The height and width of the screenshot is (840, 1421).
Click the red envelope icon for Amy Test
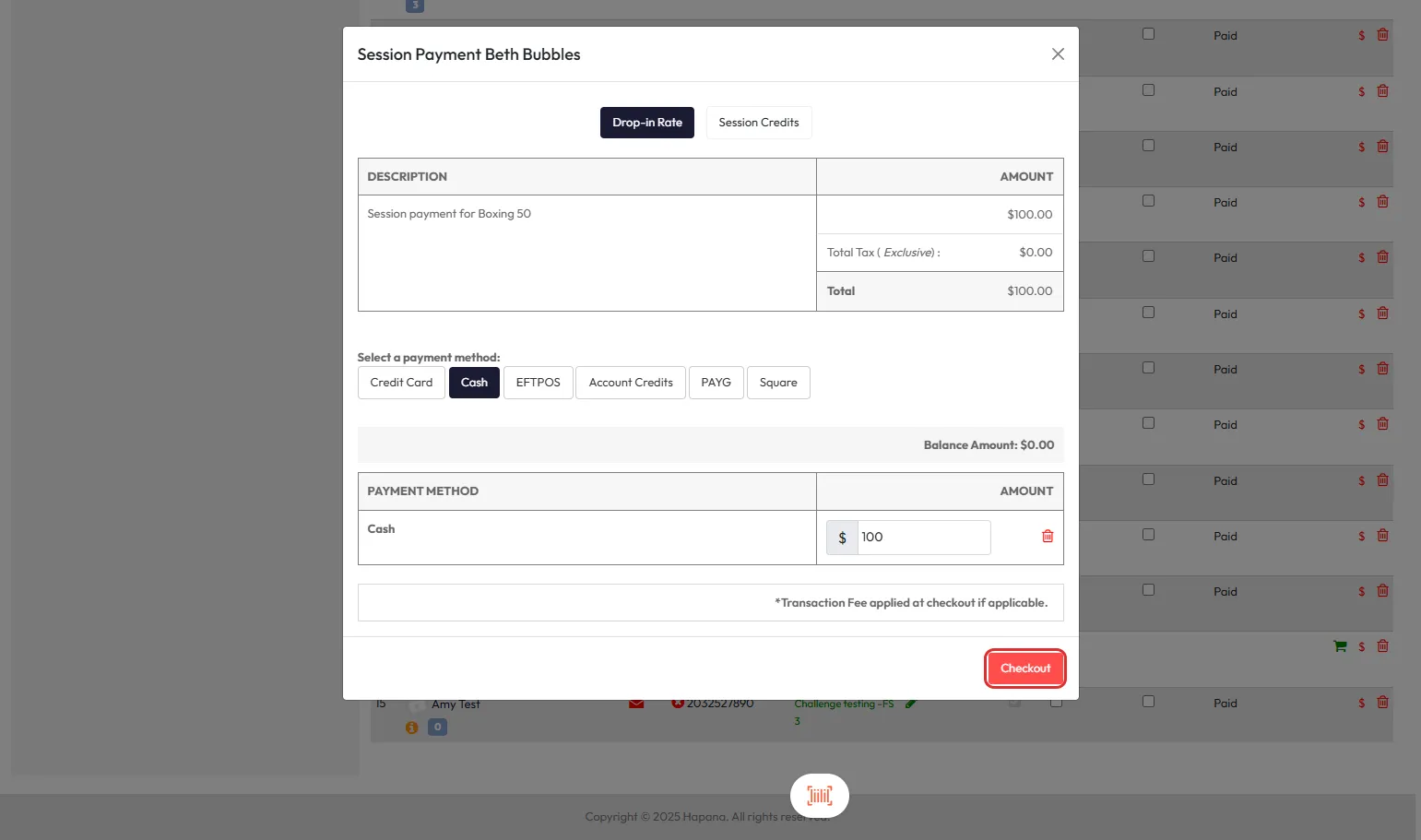(636, 704)
